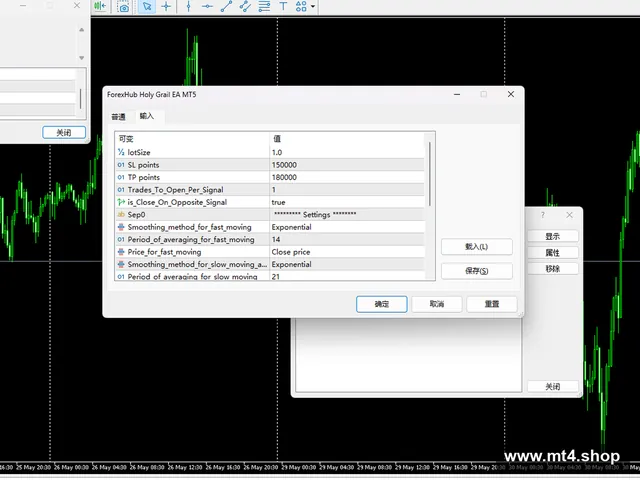Open Price_for_fast_moving Close price dropdown
Image resolution: width=640 pixels, height=480 pixels.
coord(347,252)
